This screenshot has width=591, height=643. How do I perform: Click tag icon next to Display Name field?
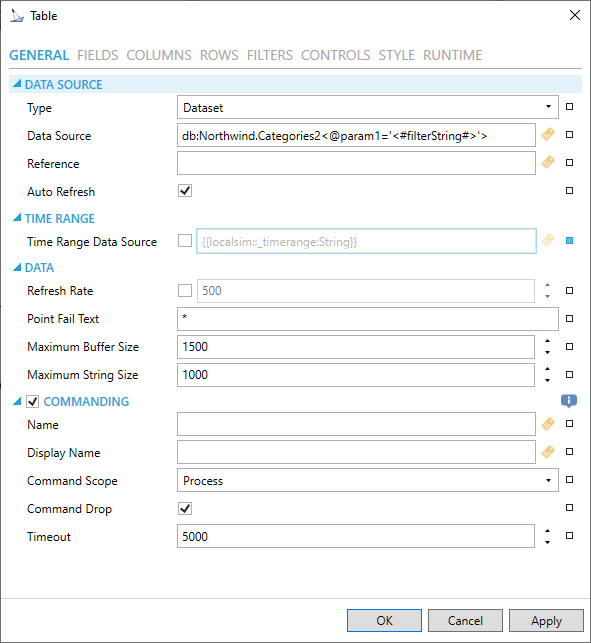tap(548, 451)
